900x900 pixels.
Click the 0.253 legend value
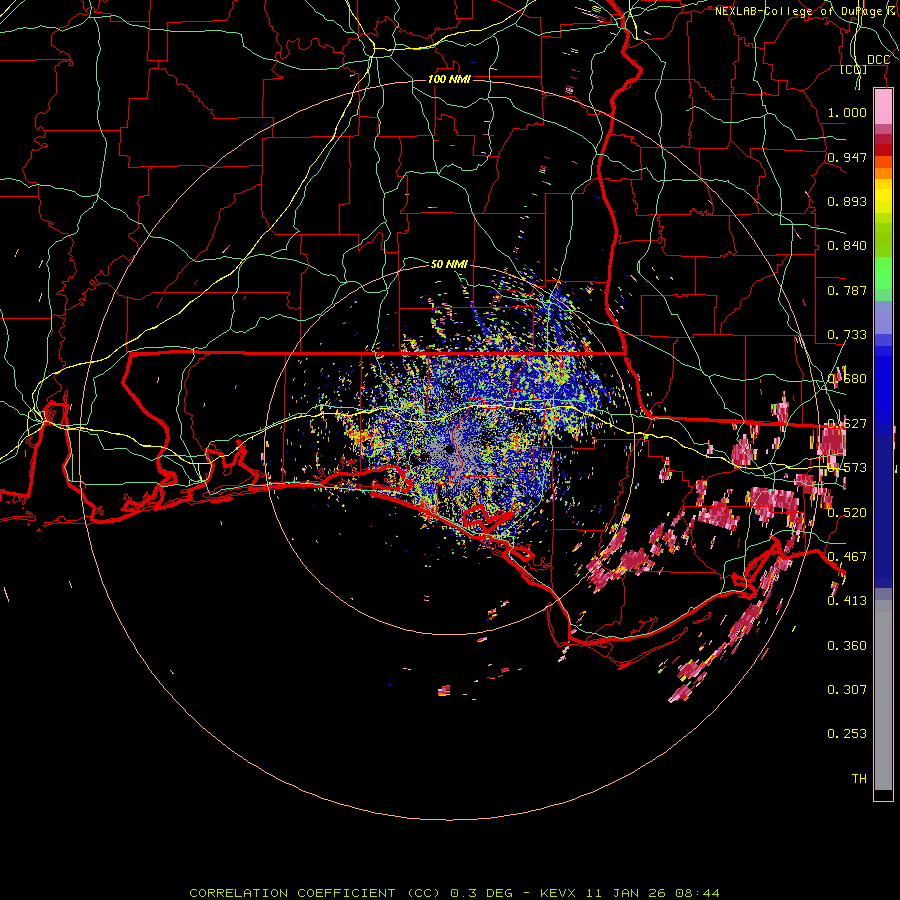pos(847,734)
